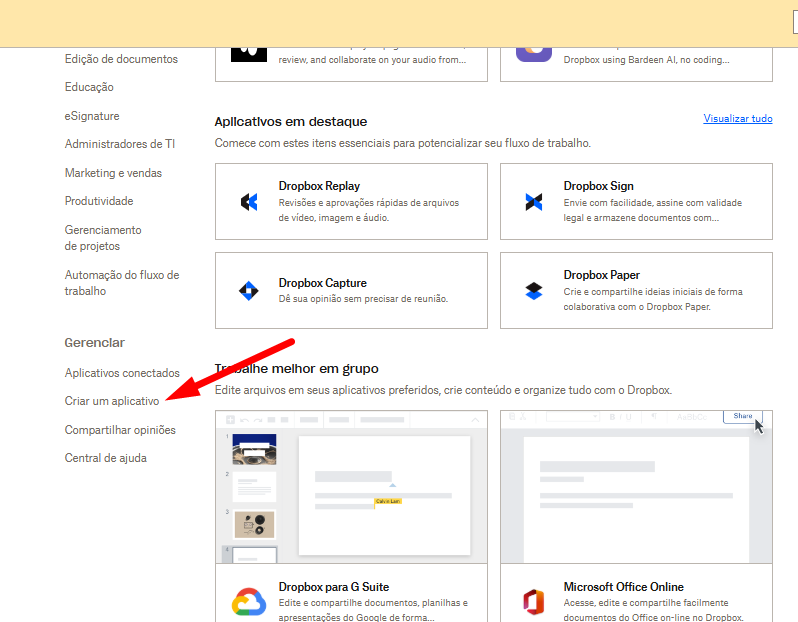The width and height of the screenshot is (798, 622).
Task: Open Compartilhar opiniões link
Action: click(120, 430)
